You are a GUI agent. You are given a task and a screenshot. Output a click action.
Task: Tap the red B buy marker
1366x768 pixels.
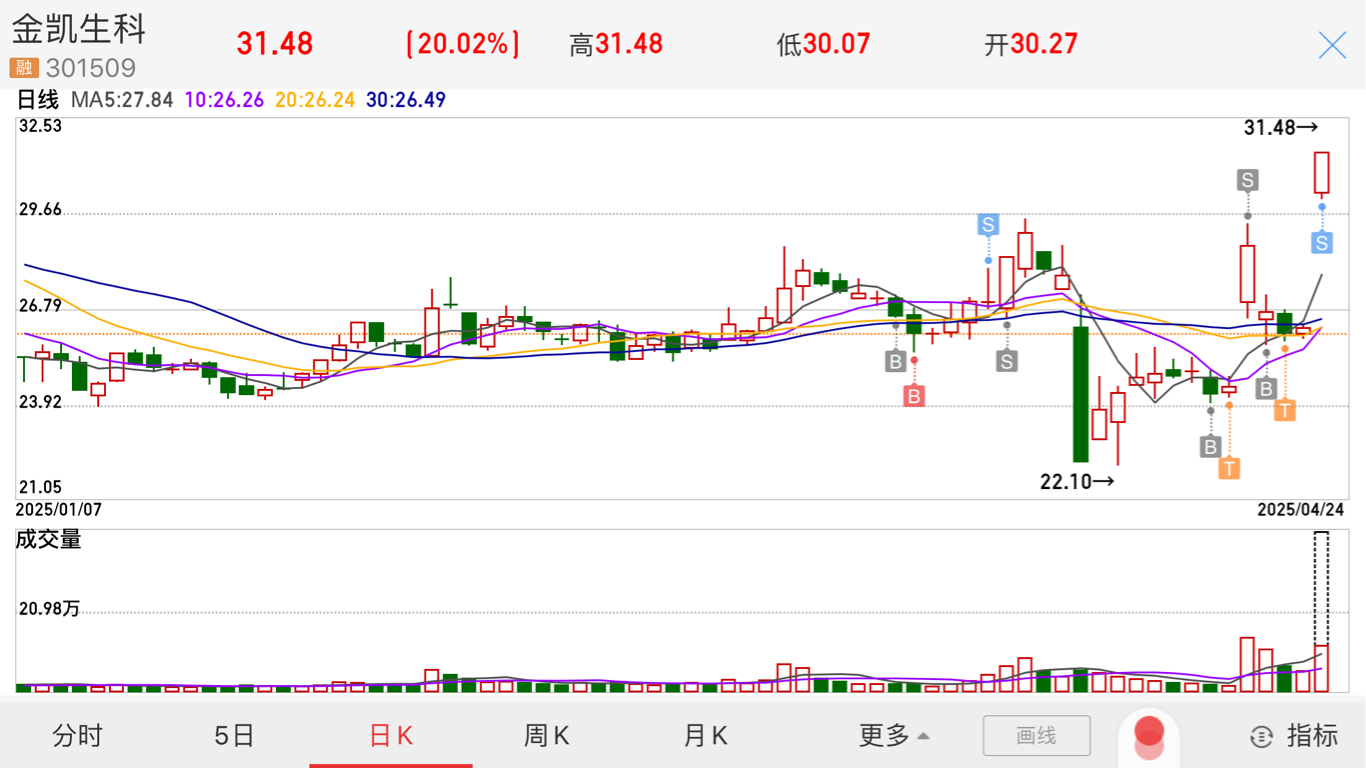(x=914, y=396)
